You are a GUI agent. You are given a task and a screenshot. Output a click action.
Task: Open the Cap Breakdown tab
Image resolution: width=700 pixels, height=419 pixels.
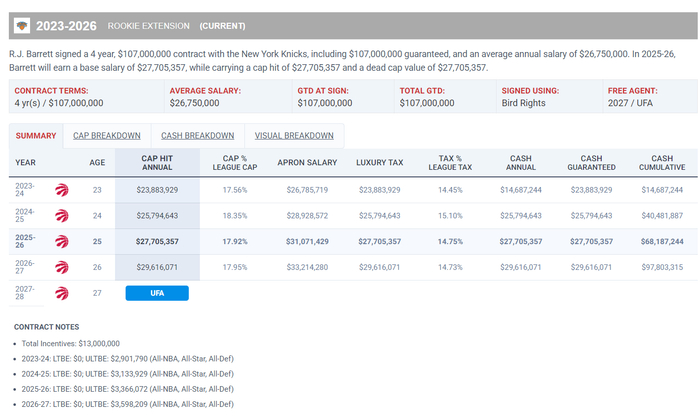(x=107, y=136)
